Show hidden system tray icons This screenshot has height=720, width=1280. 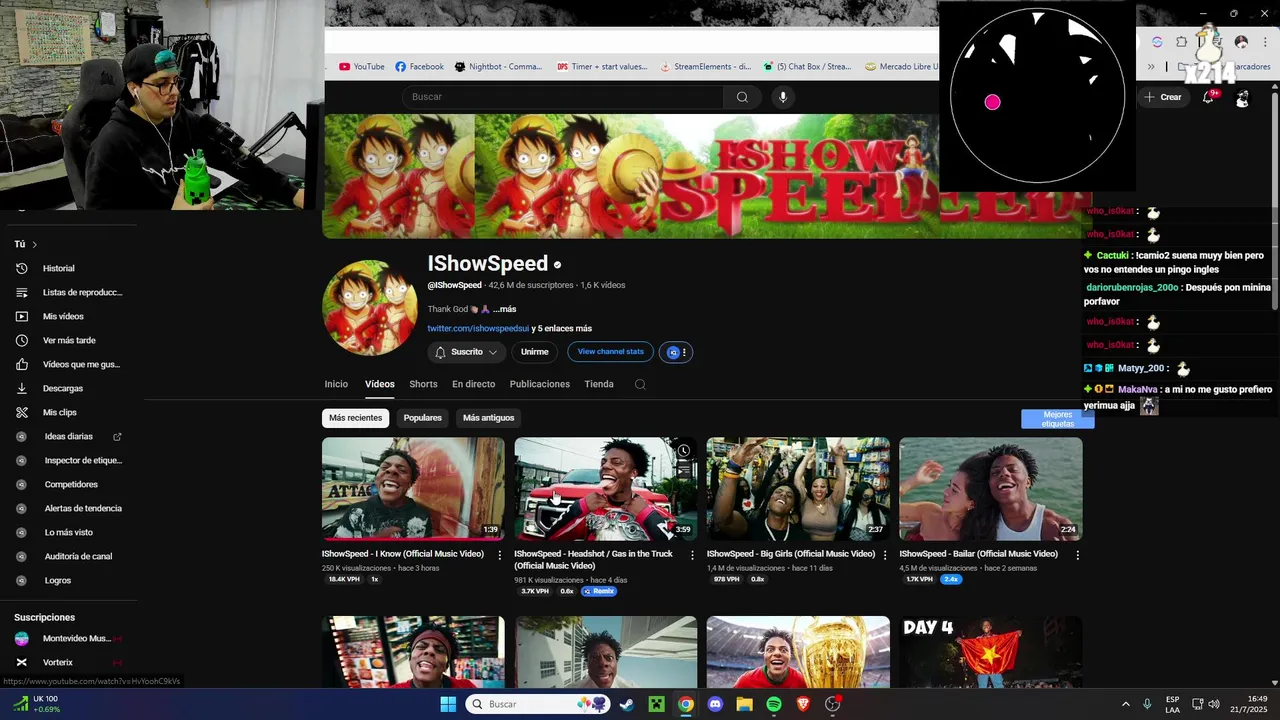pyautogui.click(x=1125, y=704)
